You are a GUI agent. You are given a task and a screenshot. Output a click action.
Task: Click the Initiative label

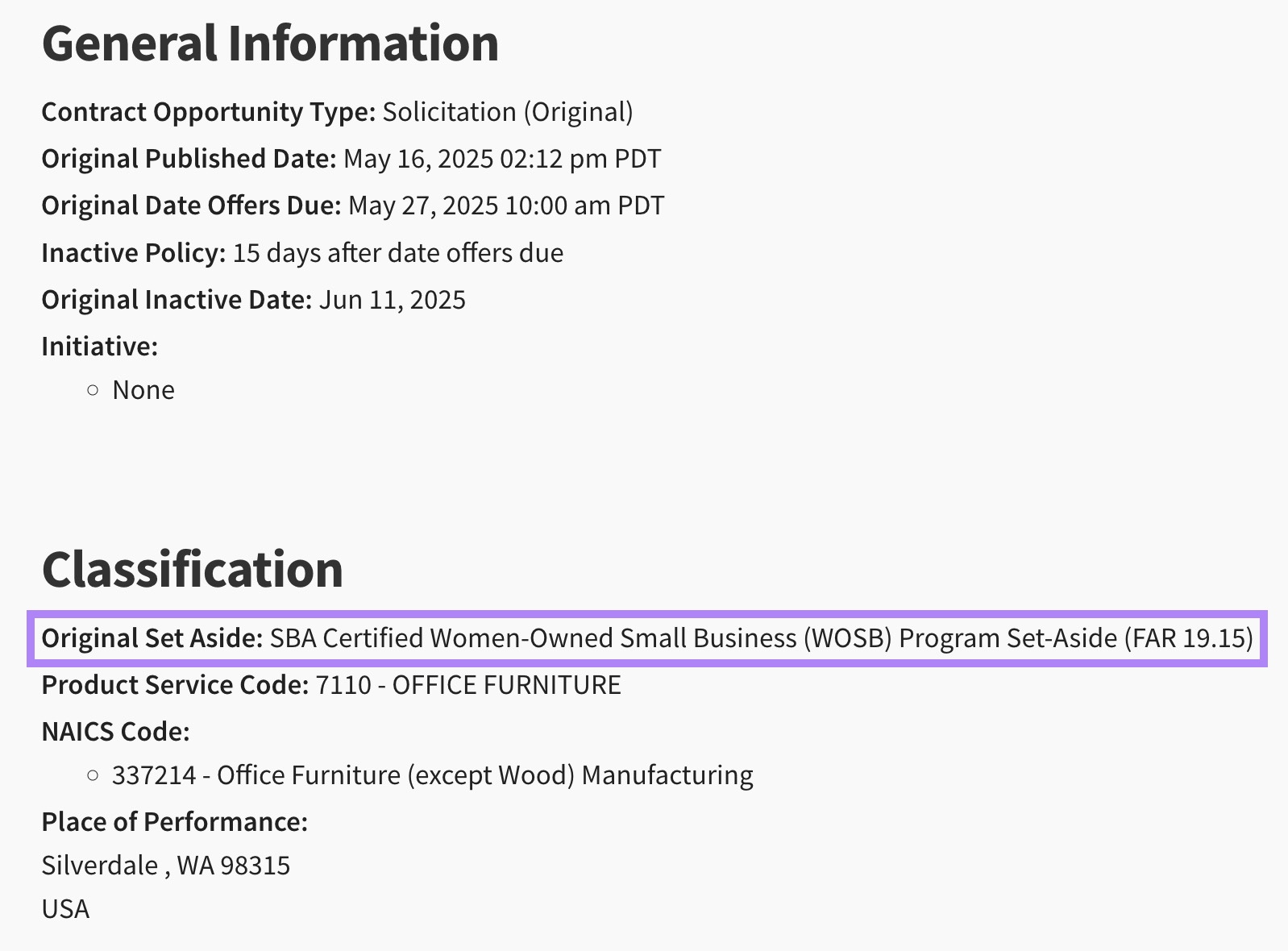[99, 347]
